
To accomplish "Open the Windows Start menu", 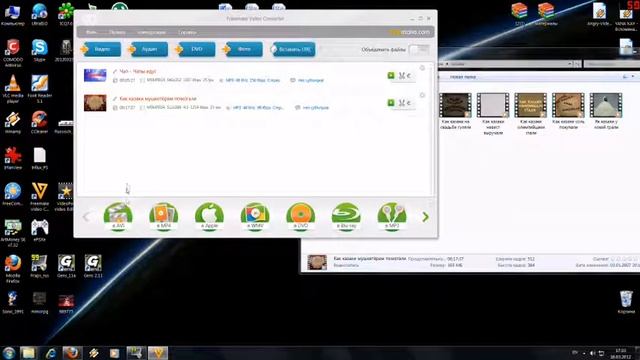I will pyautogui.click(x=9, y=353).
